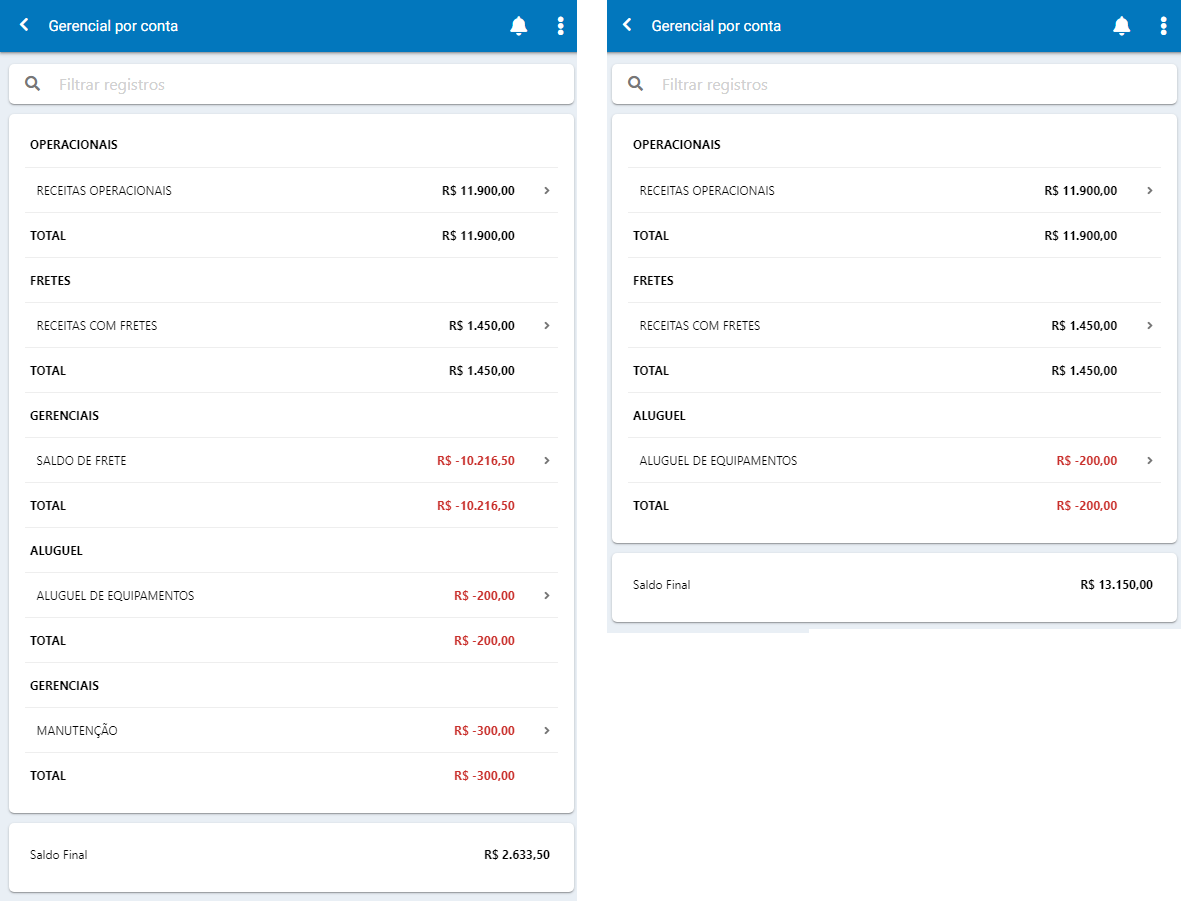
Task: Expand the MANUTENÇÃO row chevron
Action: click(547, 730)
